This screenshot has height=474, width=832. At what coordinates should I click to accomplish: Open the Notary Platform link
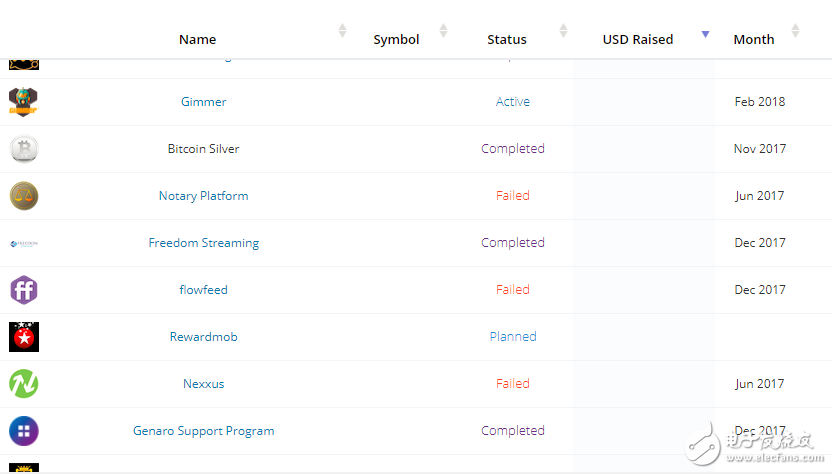pyautogui.click(x=203, y=196)
